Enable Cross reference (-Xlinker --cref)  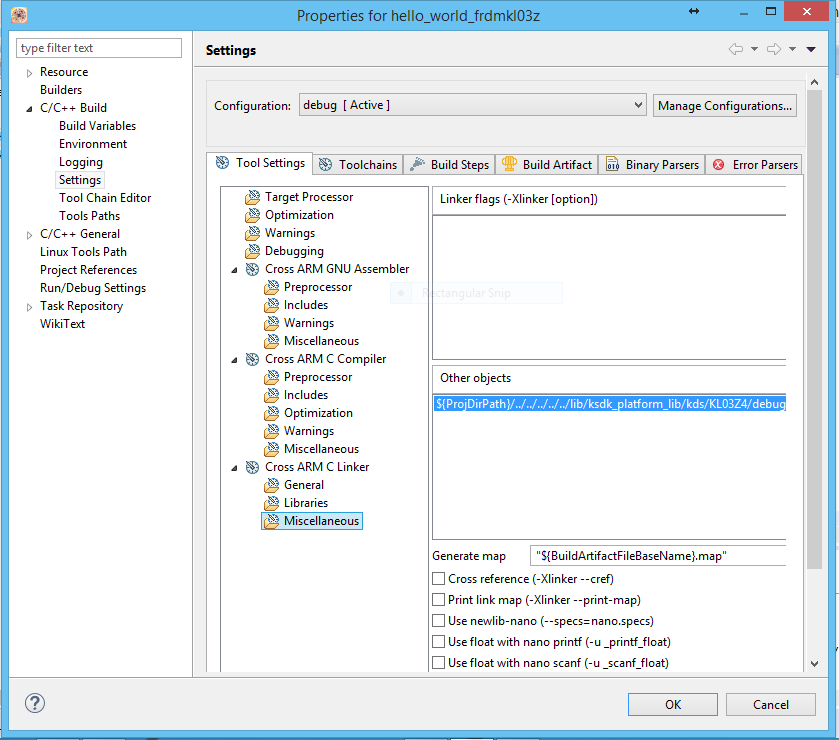click(x=438, y=578)
